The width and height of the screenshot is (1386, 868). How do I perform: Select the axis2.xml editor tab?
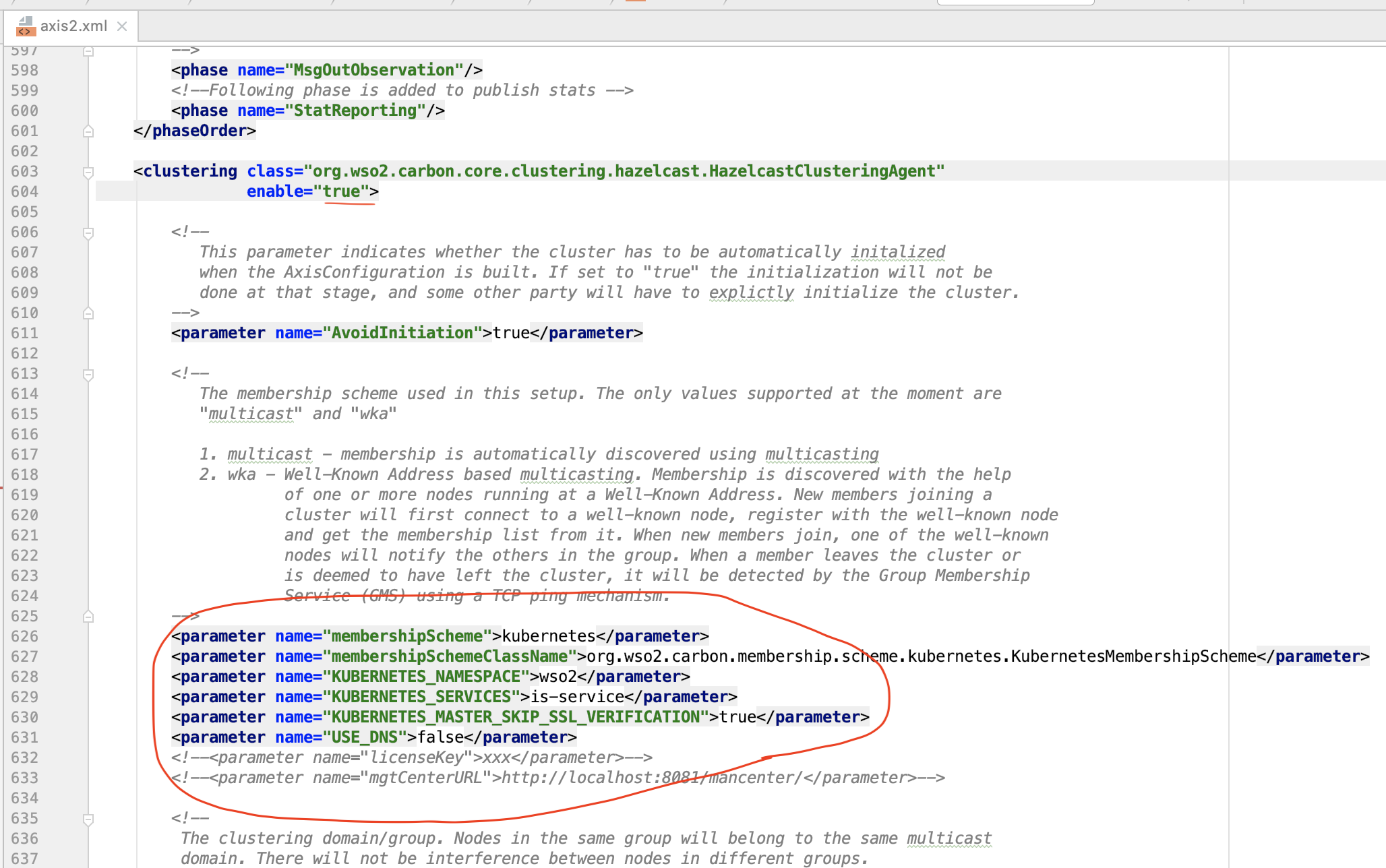coord(73,26)
